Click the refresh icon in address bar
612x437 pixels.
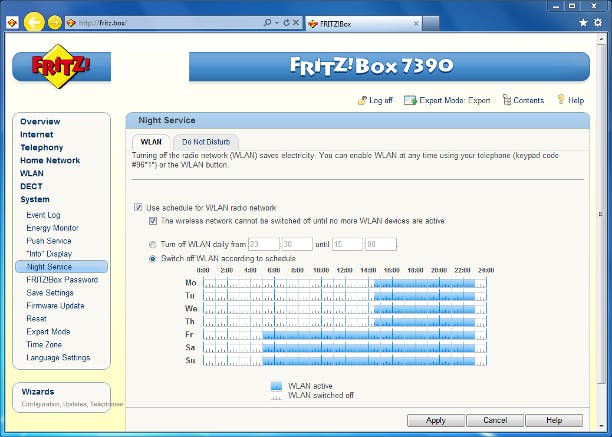pos(286,23)
